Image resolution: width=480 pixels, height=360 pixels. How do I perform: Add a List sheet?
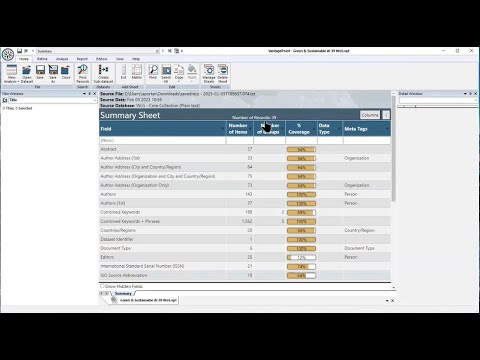(123, 72)
